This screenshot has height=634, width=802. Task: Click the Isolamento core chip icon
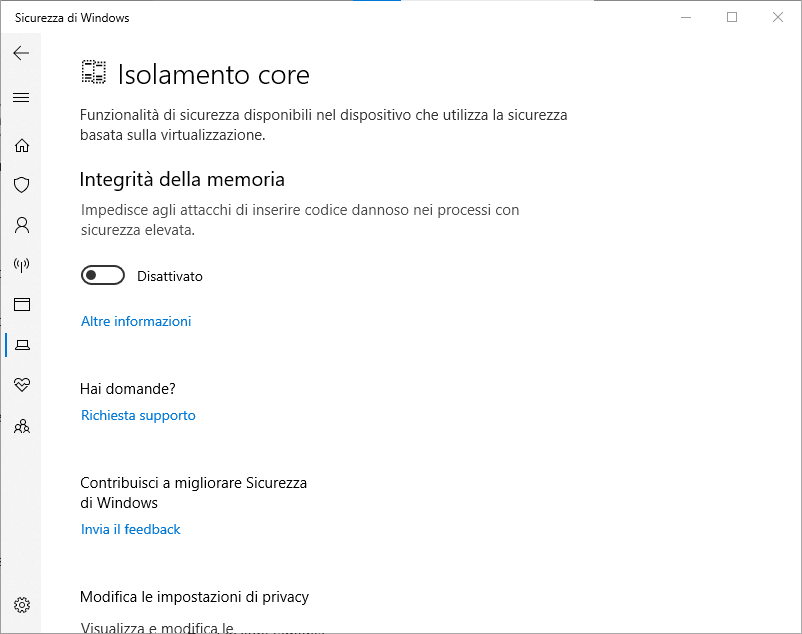pyautogui.click(x=94, y=72)
